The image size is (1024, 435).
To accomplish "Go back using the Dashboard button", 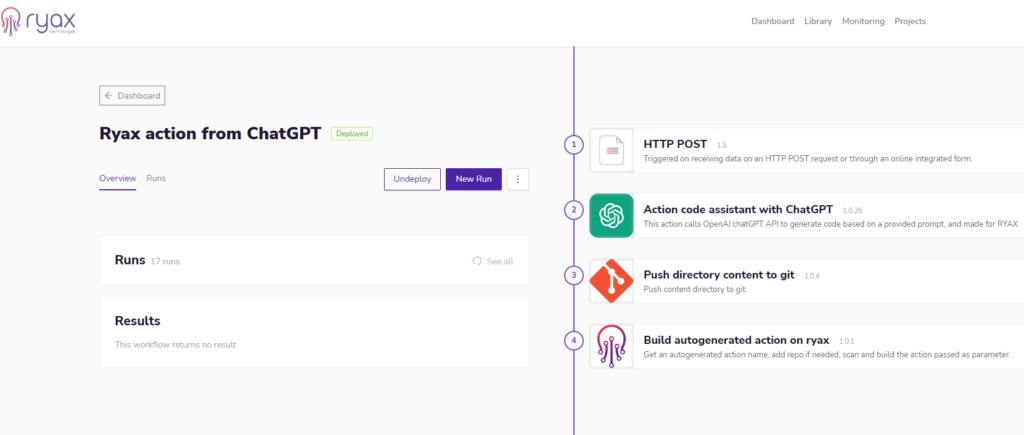I will 132,95.
